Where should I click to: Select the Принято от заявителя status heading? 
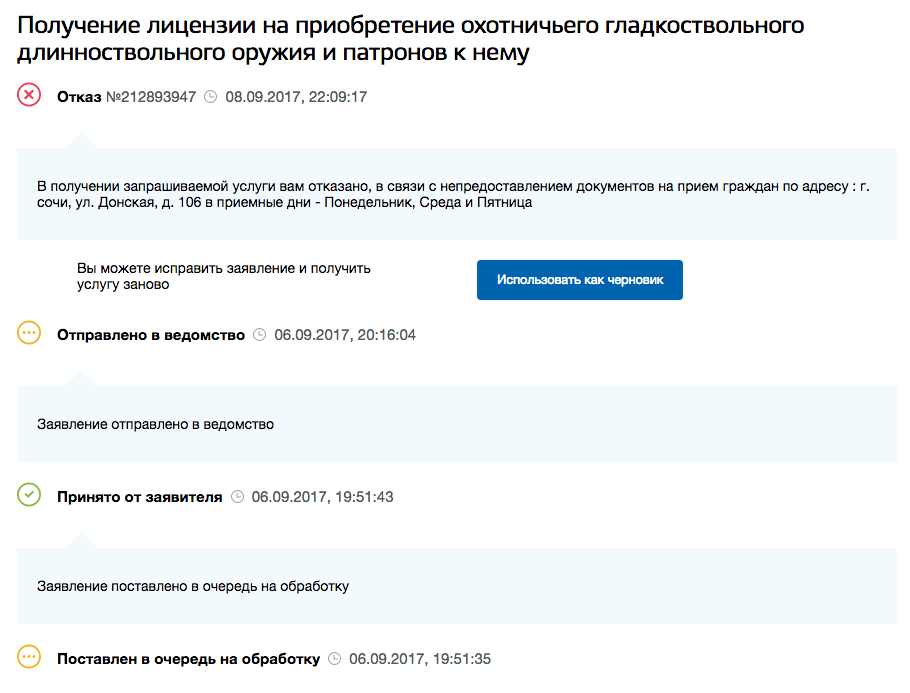[139, 496]
